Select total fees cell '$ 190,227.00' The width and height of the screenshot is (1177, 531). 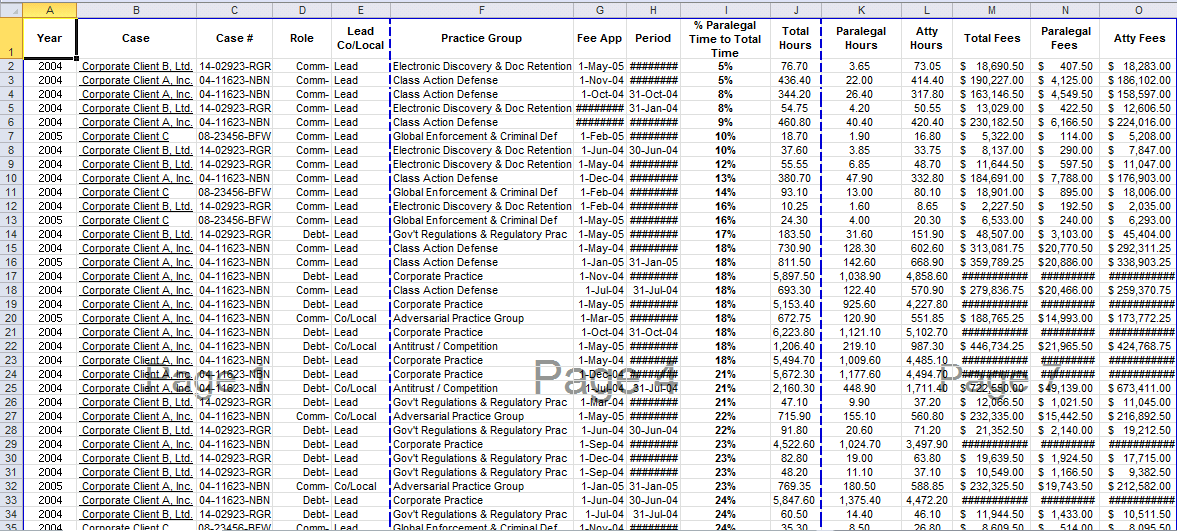pyautogui.click(x=992, y=80)
